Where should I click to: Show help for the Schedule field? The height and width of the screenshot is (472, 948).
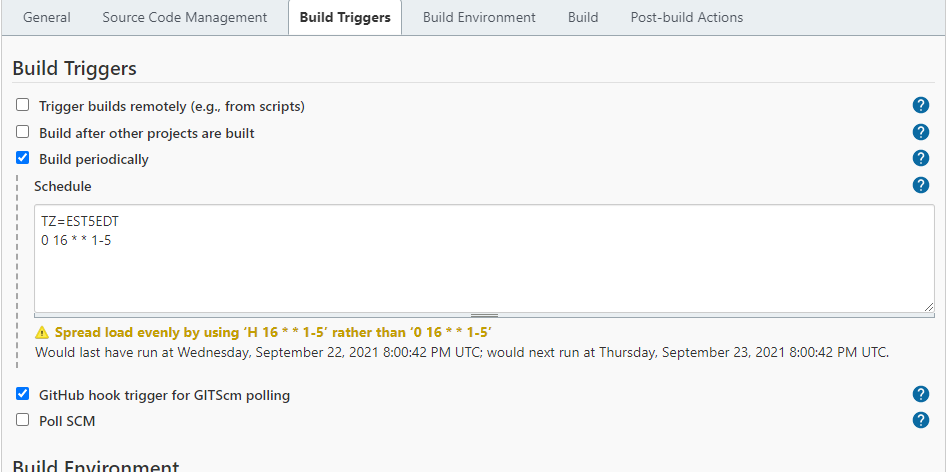(x=920, y=185)
